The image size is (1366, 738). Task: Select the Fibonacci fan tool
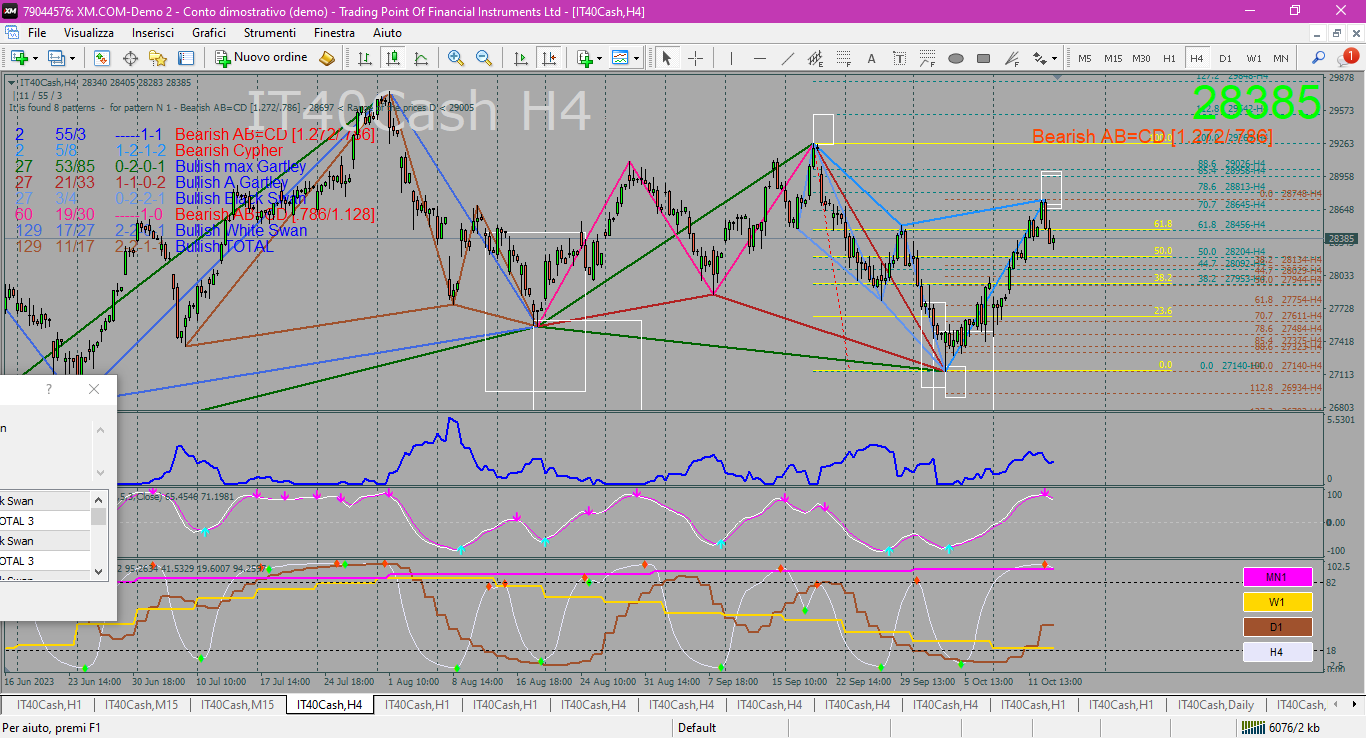1013,58
